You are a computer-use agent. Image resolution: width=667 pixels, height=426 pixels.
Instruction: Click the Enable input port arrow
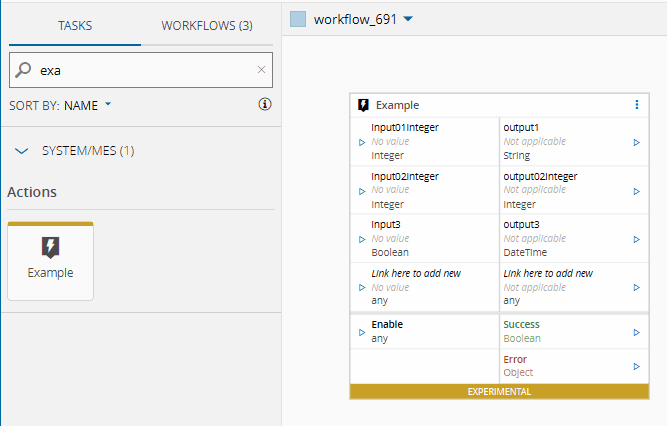(362, 331)
